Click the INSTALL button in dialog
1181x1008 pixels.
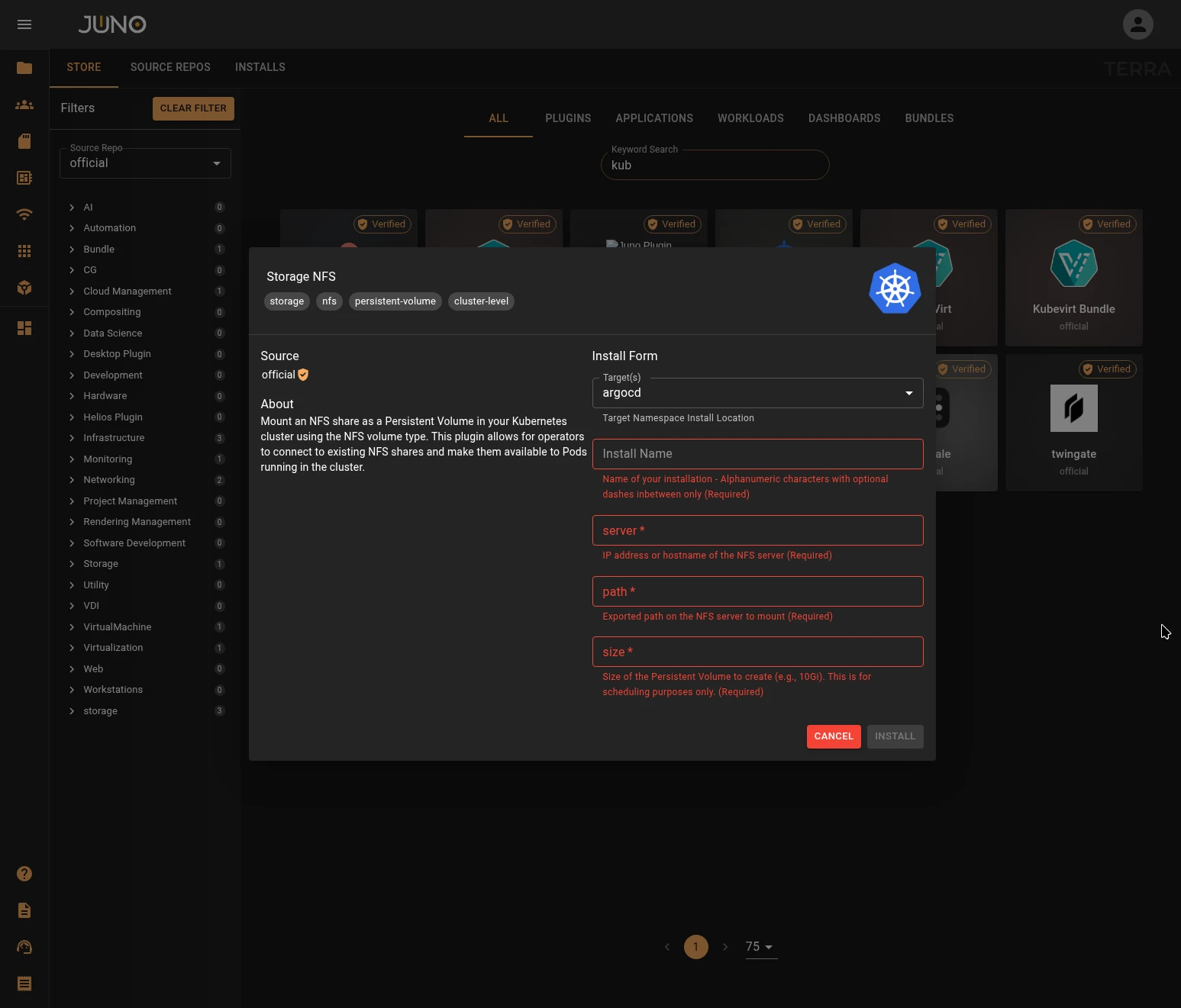[x=895, y=736]
